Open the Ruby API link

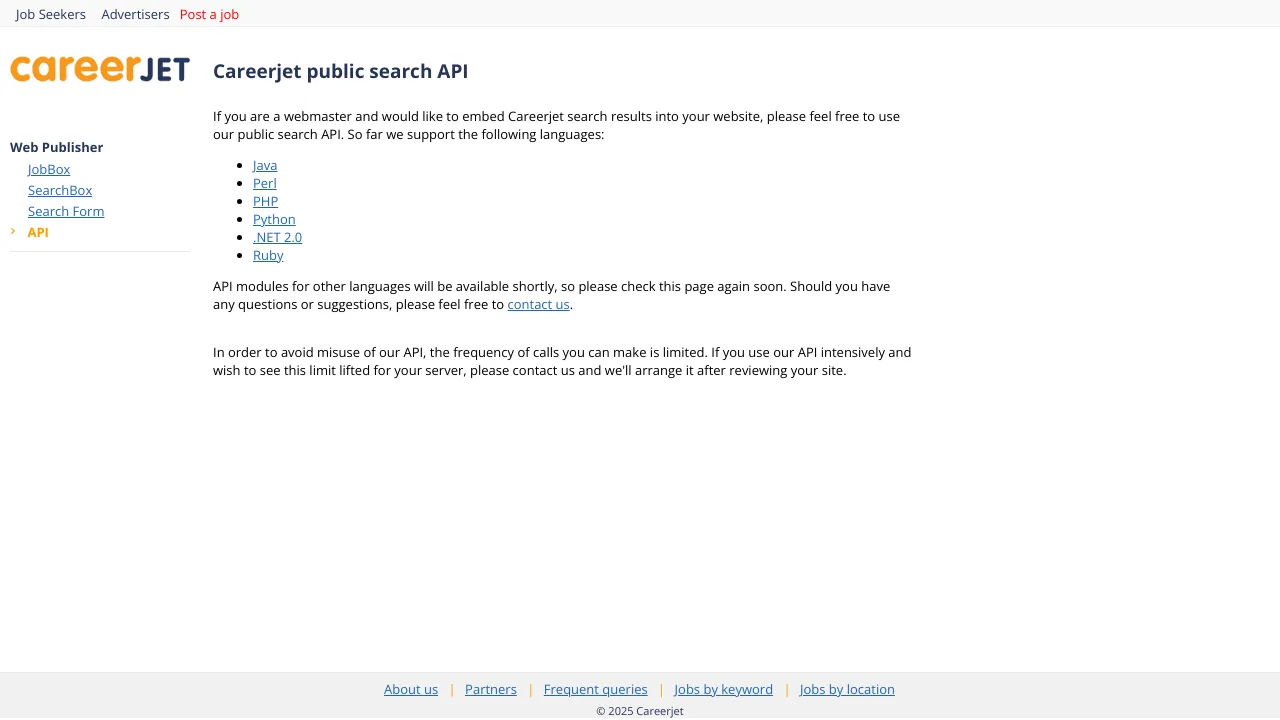pos(268,255)
